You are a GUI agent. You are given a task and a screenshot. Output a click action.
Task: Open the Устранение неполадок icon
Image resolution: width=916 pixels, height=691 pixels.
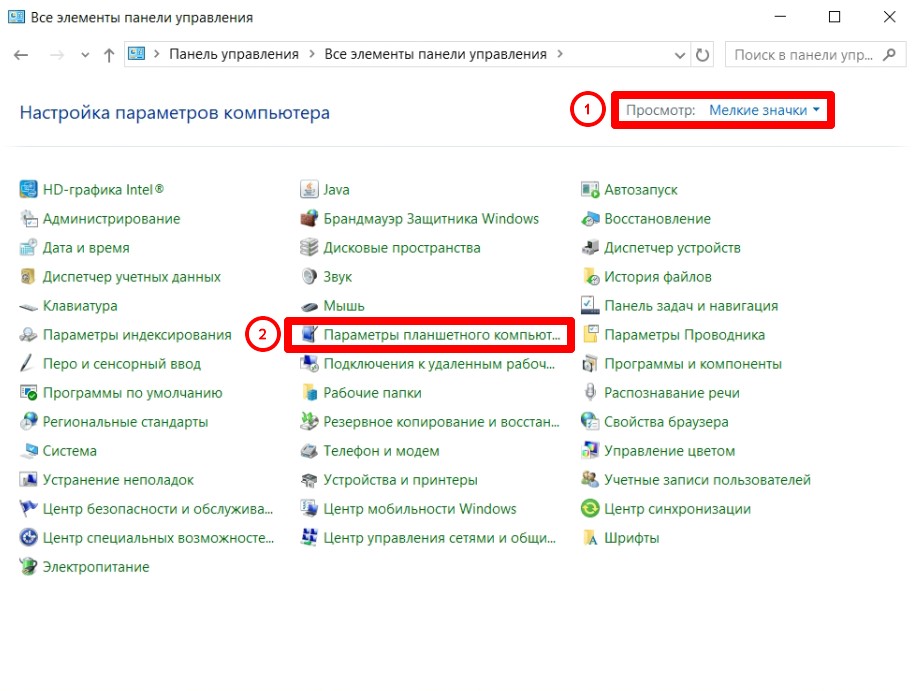pos(28,480)
